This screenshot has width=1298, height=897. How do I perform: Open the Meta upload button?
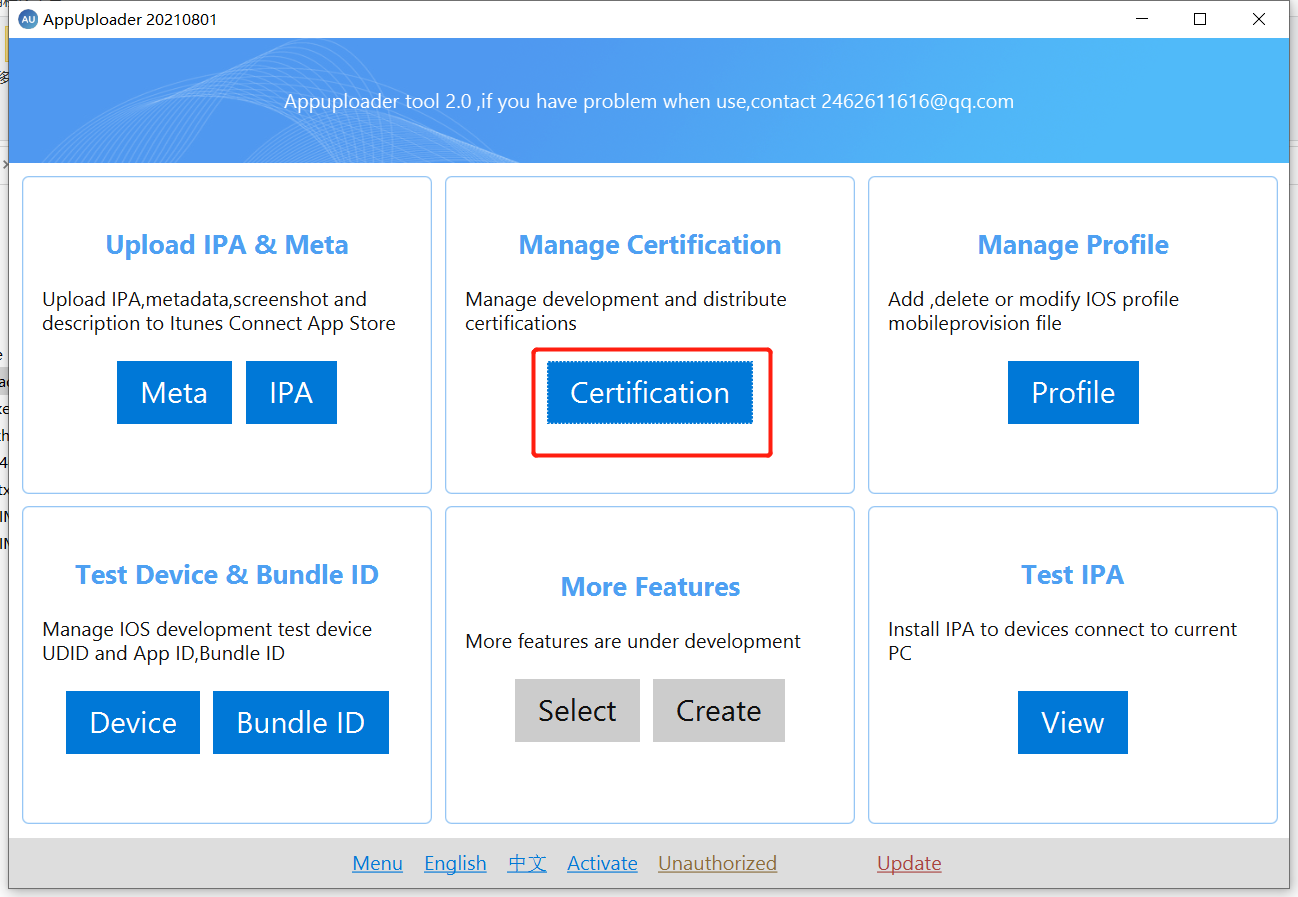pyautogui.click(x=174, y=393)
